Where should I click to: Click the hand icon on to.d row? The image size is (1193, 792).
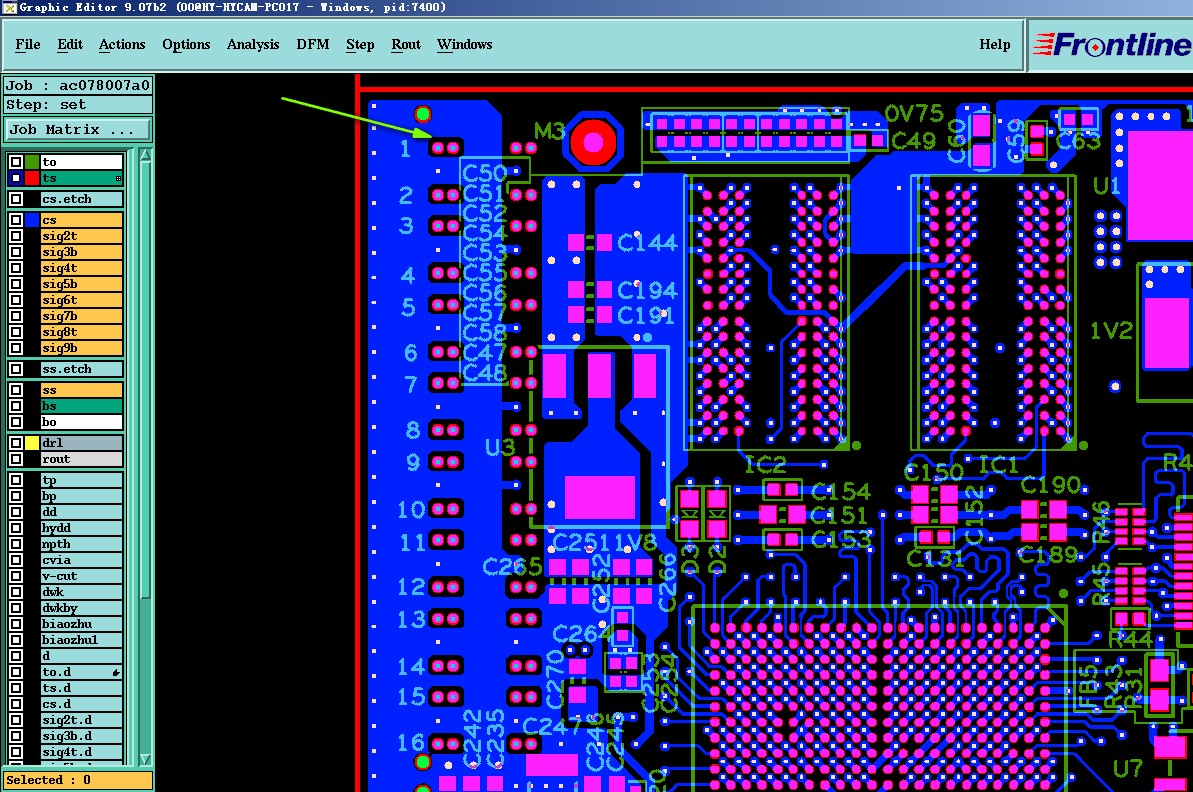[116, 673]
